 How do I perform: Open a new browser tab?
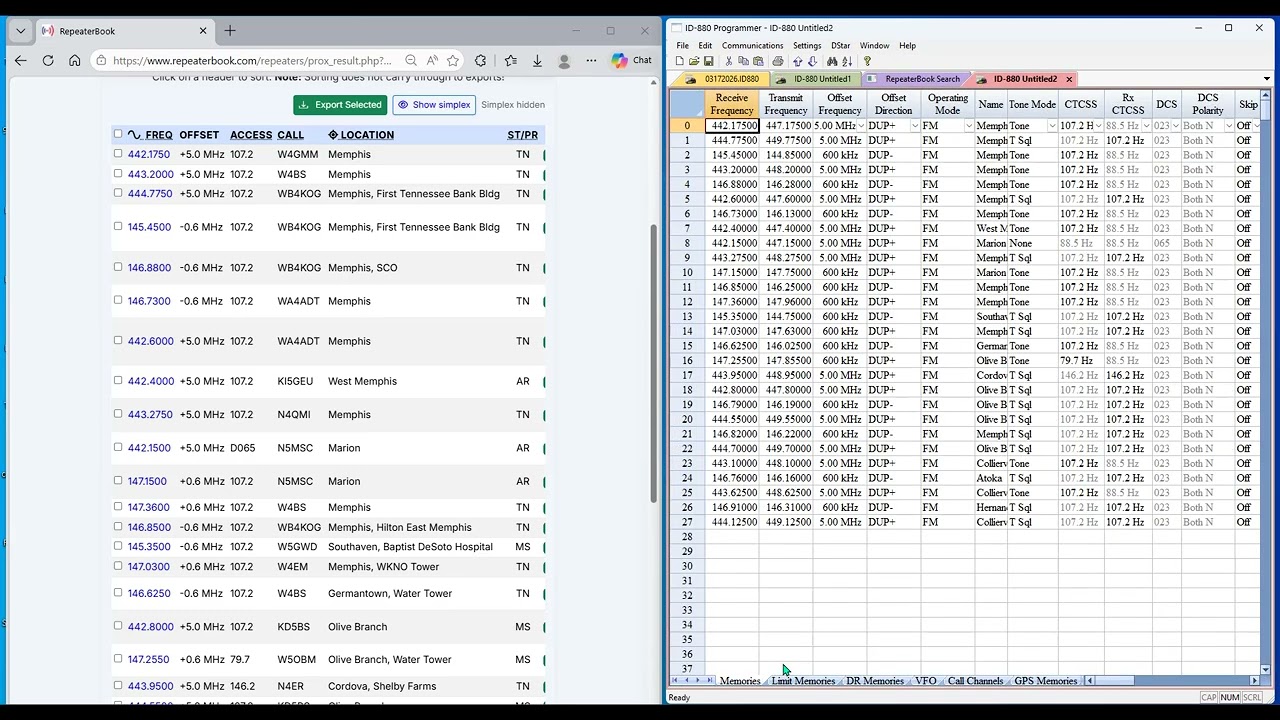pyautogui.click(x=230, y=31)
